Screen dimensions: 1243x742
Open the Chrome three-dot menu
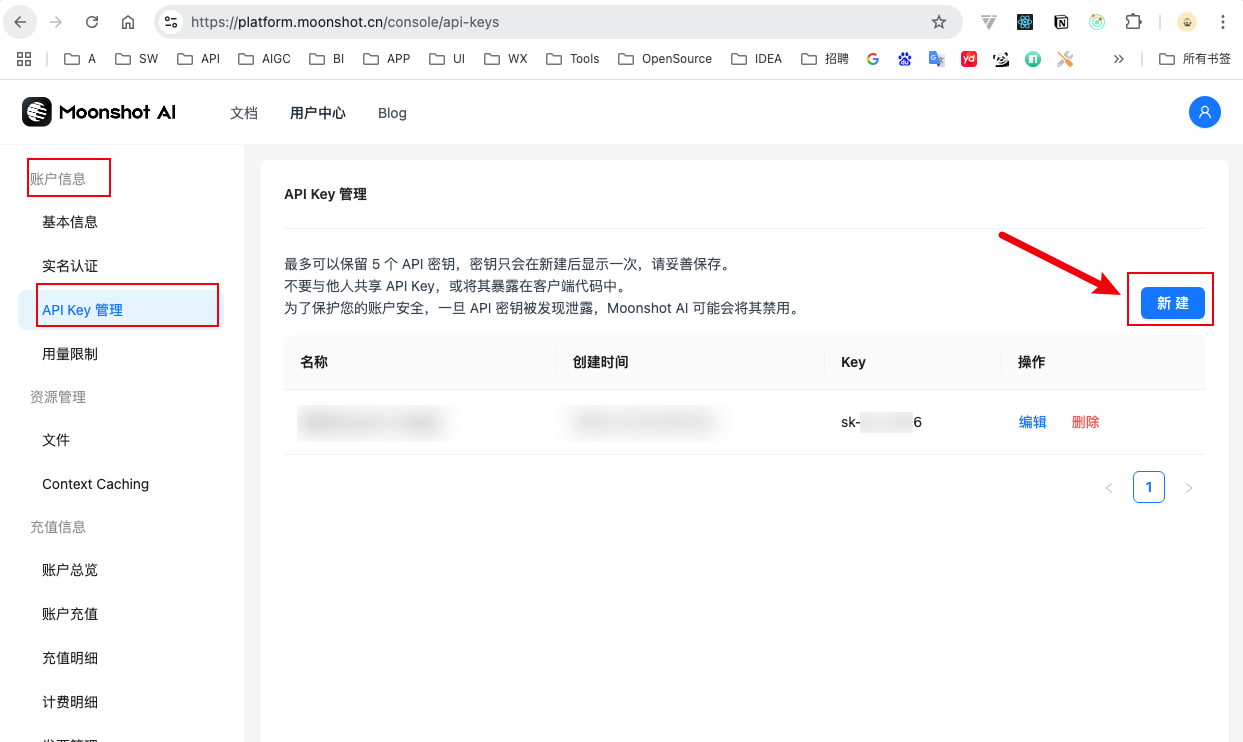[1222, 22]
